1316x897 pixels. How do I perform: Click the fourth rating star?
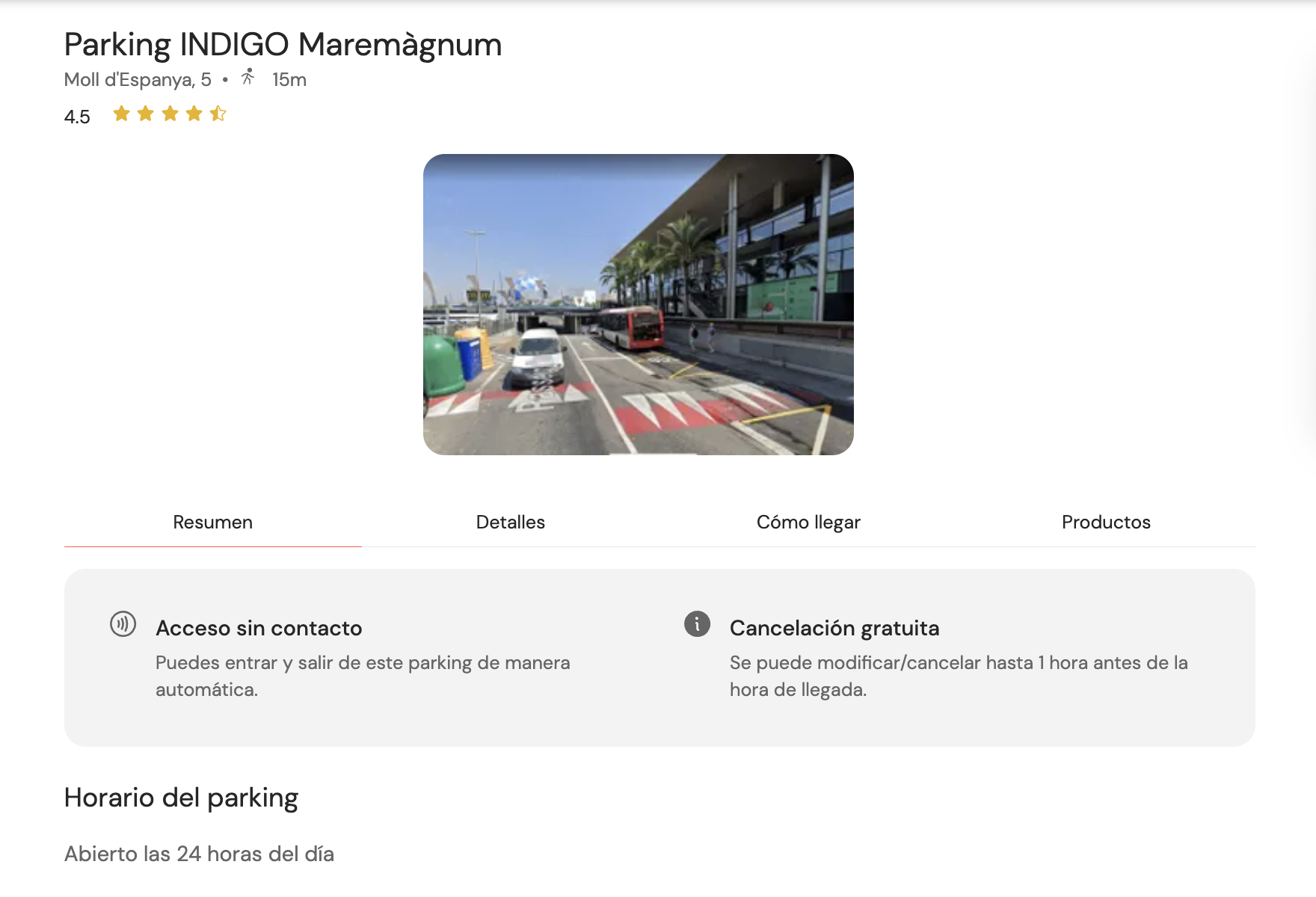click(195, 114)
